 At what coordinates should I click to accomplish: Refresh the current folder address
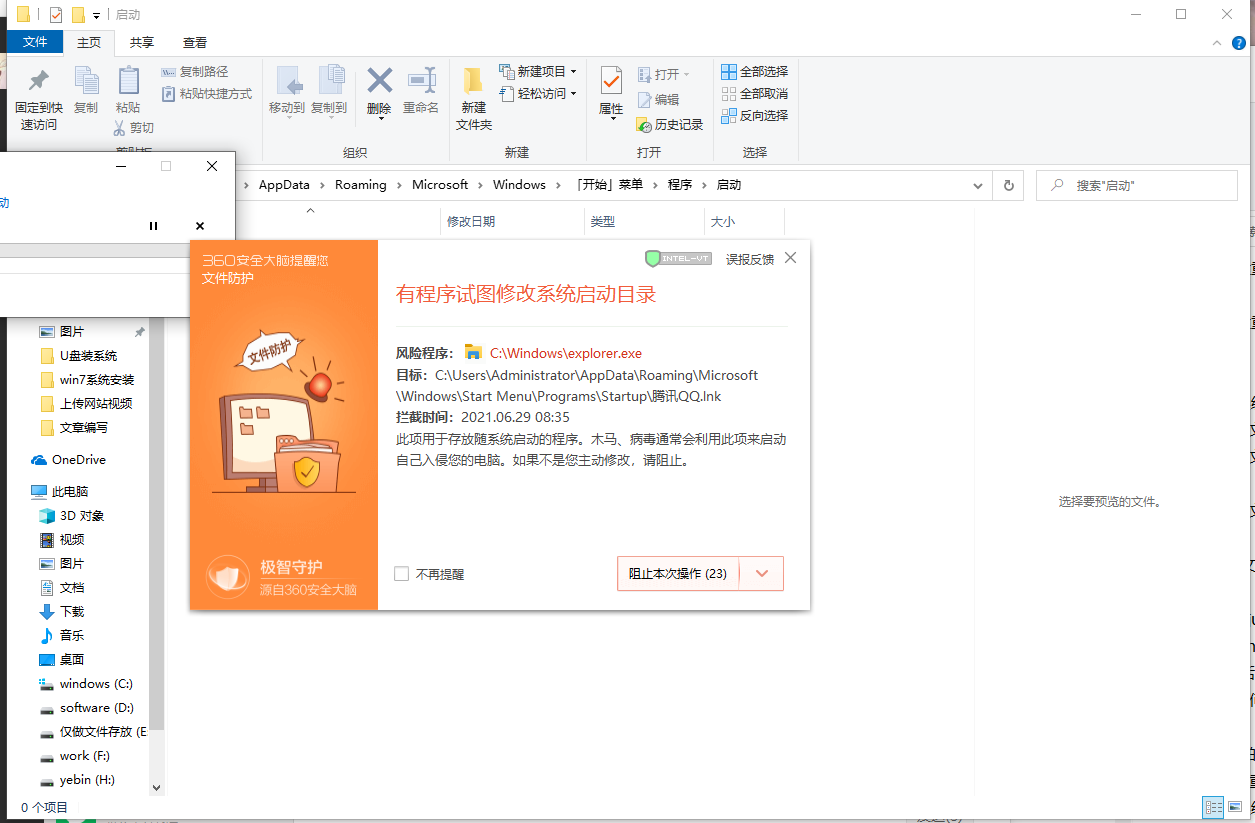pos(1008,185)
